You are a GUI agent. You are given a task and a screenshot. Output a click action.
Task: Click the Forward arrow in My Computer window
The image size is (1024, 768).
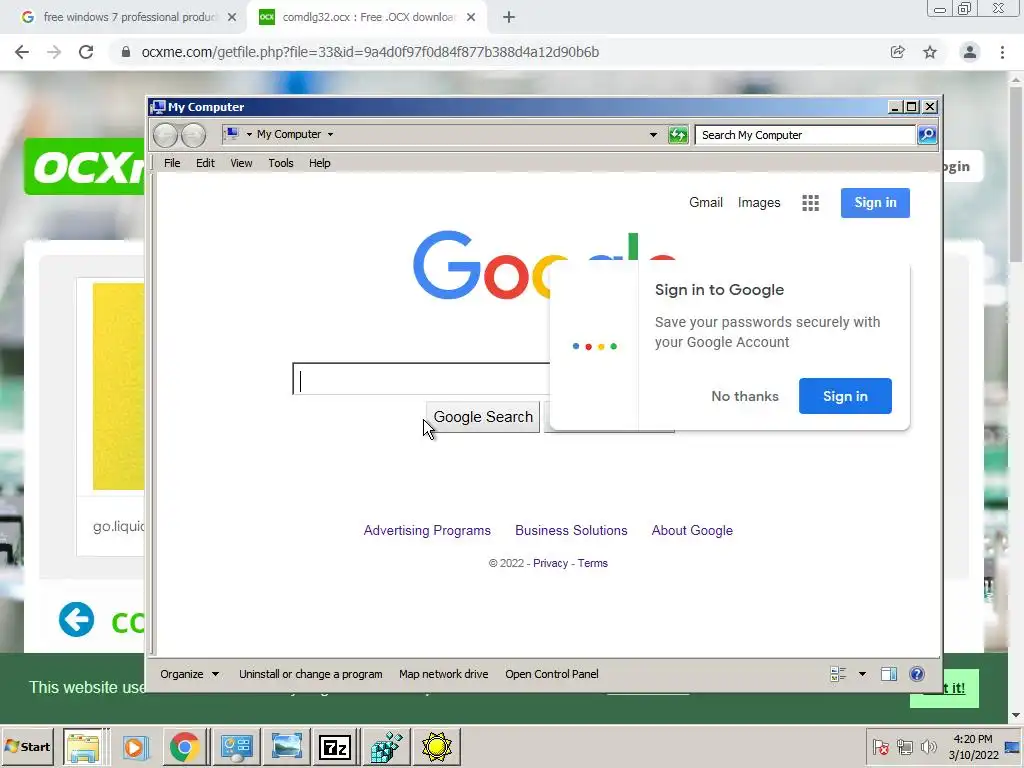[x=193, y=135]
